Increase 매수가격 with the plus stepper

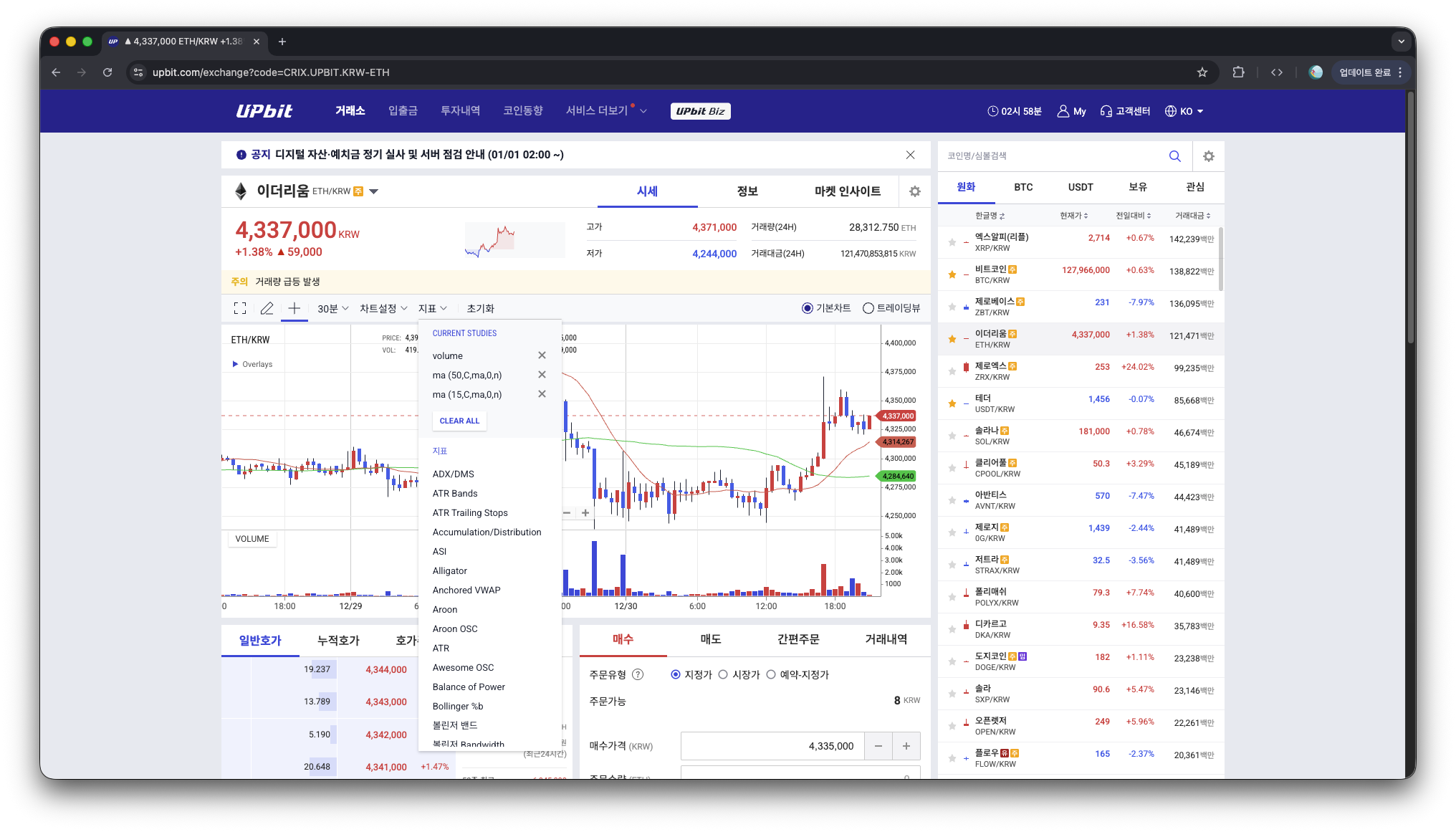tap(906, 746)
